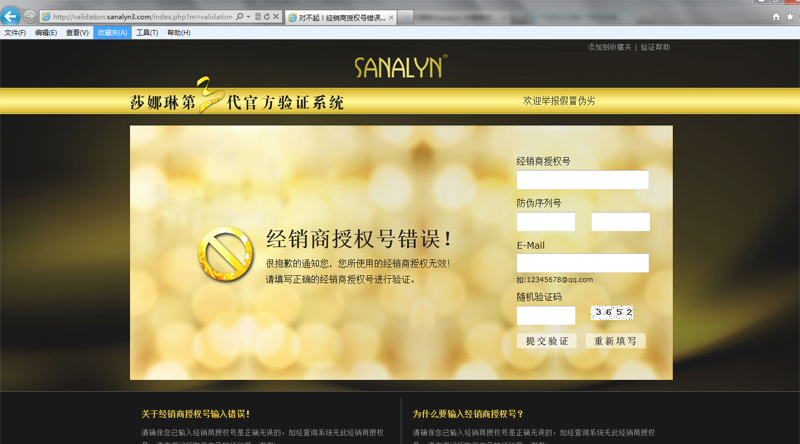Image resolution: width=800 pixels, height=444 pixels.
Task: Open the 查看(V) menu
Action: pos(77,33)
